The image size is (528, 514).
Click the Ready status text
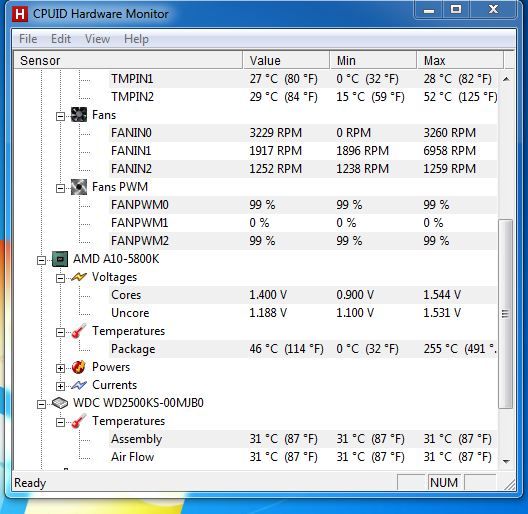tap(30, 483)
